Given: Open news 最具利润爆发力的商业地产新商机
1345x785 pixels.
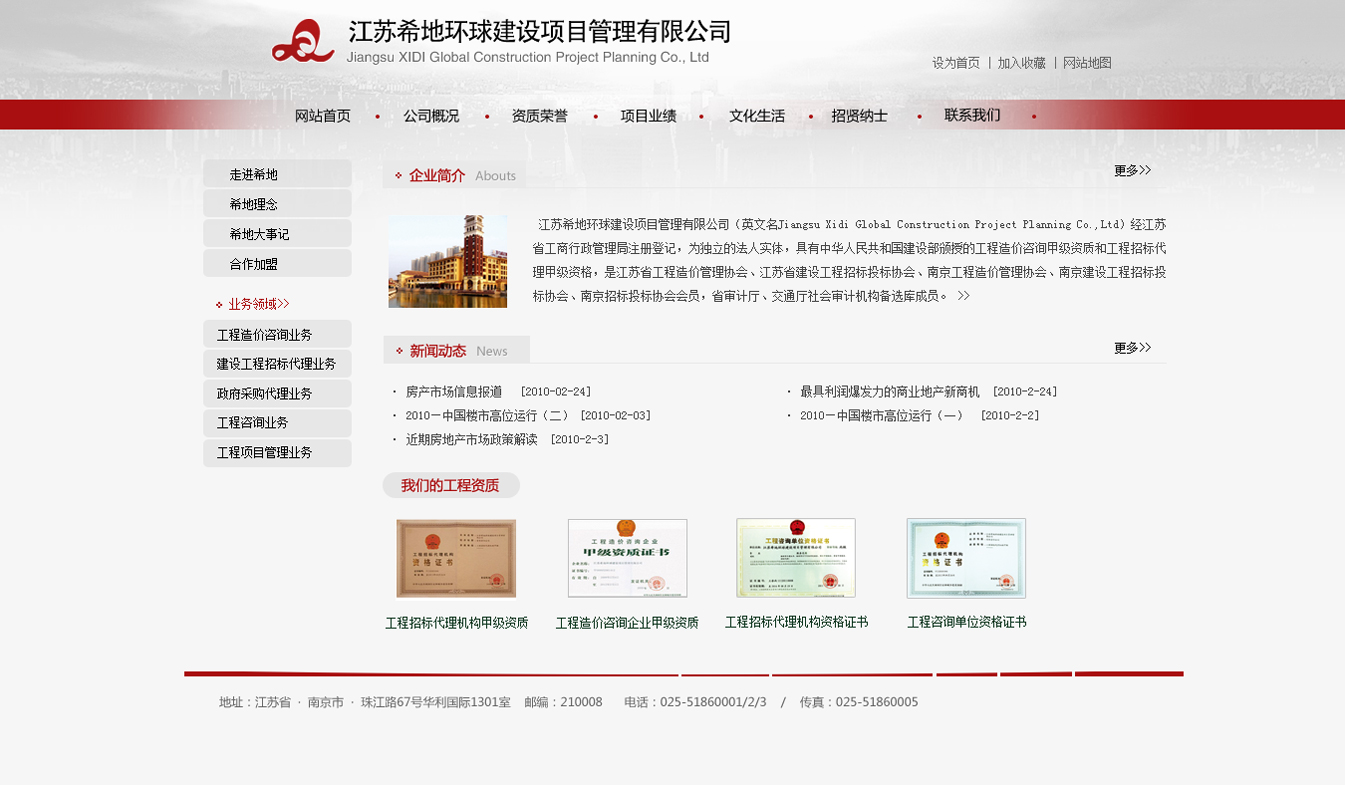Looking at the screenshot, I should pyautogui.click(x=889, y=392).
